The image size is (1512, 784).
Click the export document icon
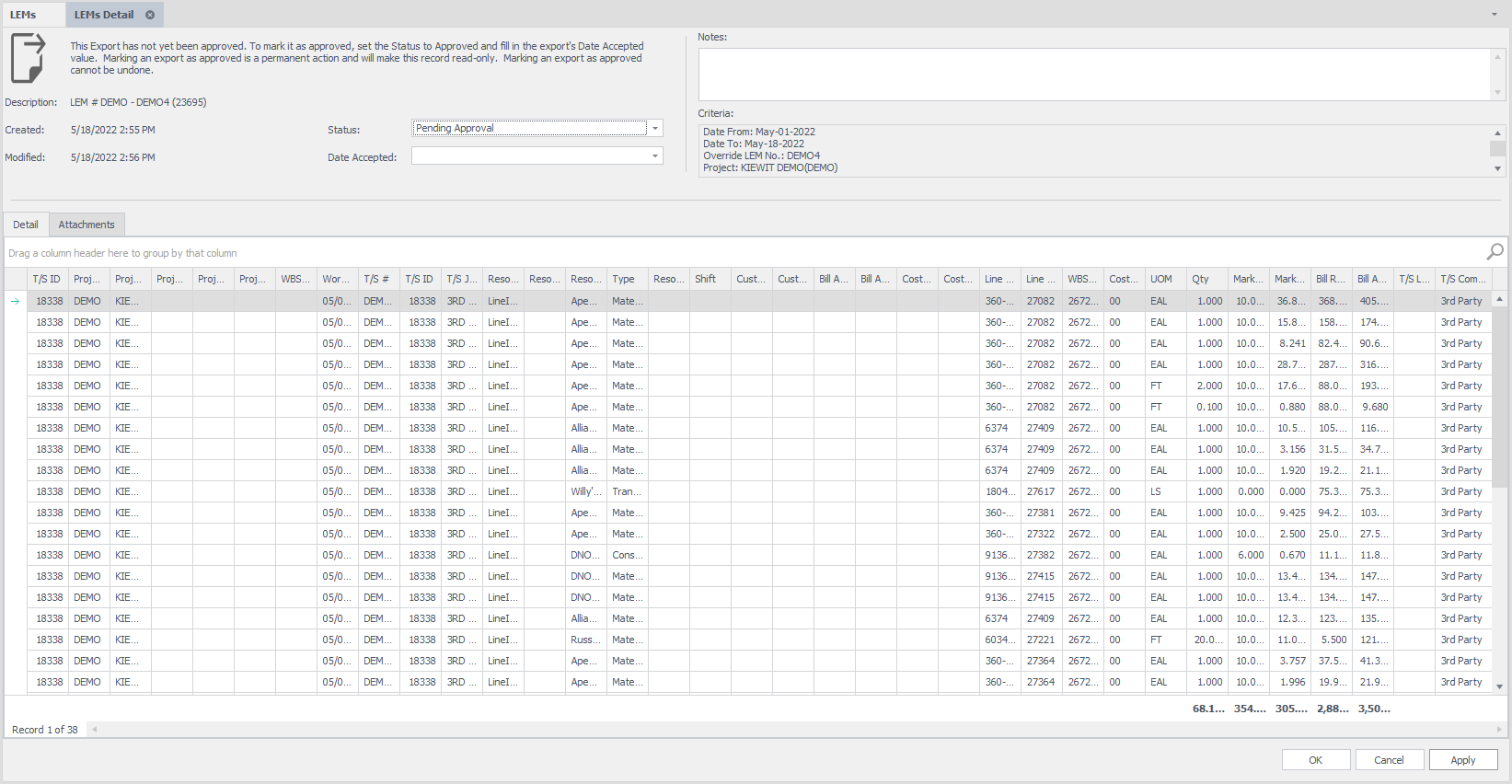(x=28, y=58)
